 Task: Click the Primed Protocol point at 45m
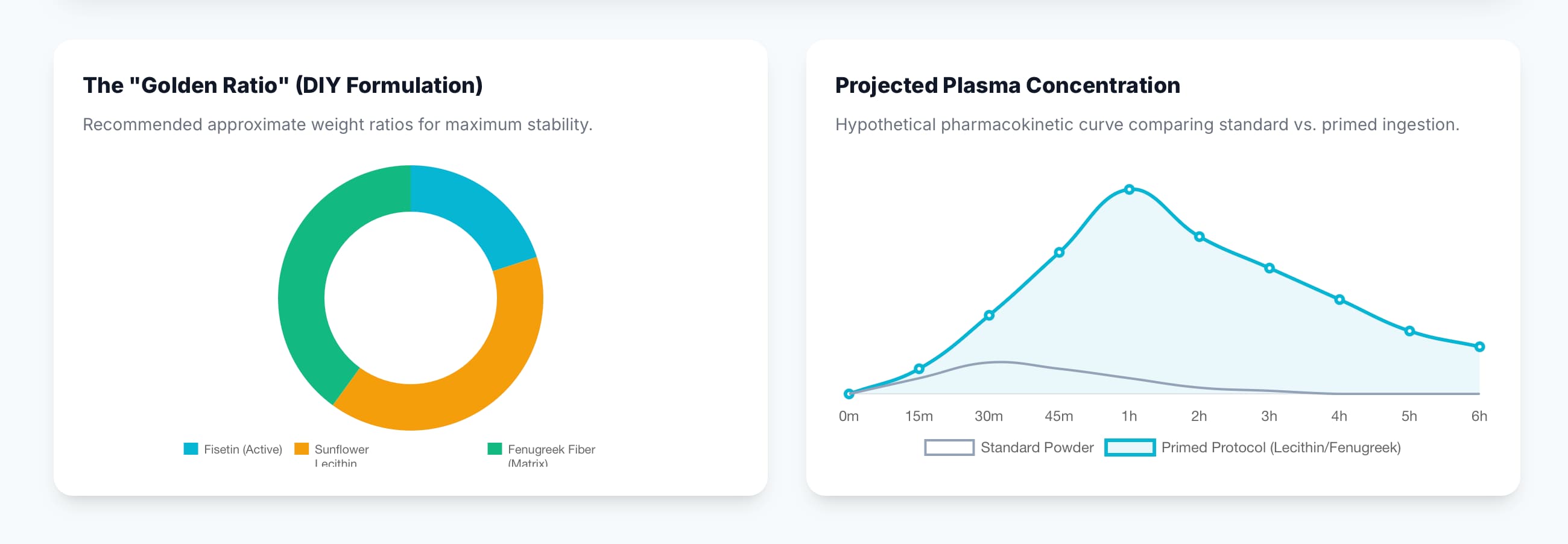click(x=1059, y=253)
